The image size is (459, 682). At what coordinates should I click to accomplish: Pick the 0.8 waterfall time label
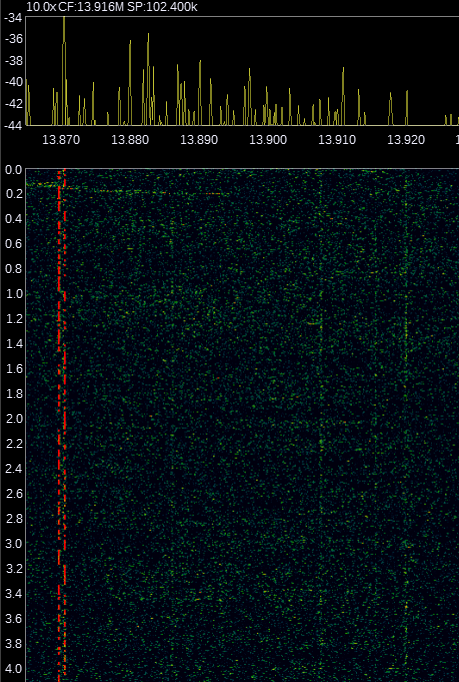tap(13, 269)
